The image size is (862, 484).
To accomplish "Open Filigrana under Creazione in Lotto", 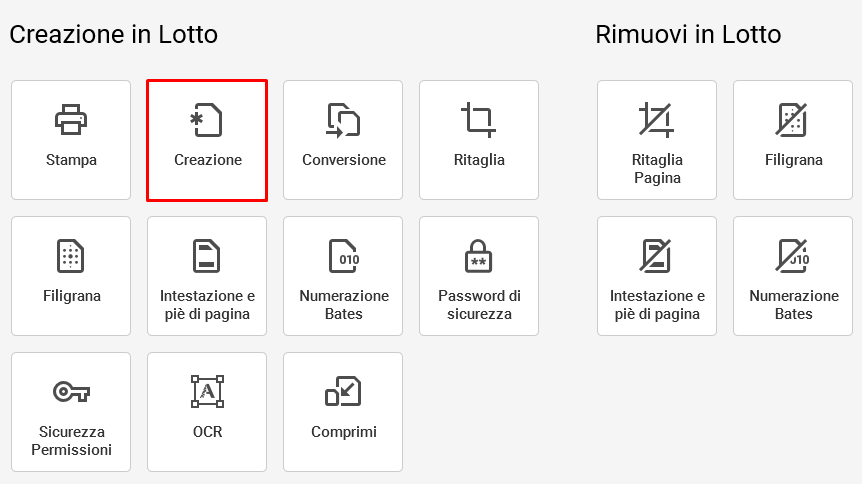I will tap(71, 276).
